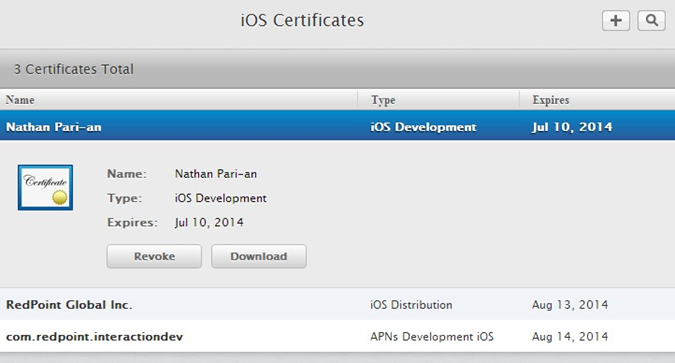Screen dimensions: 675x363
Task: Click the Aug 13, 2014 expiry cell
Action: (570, 305)
